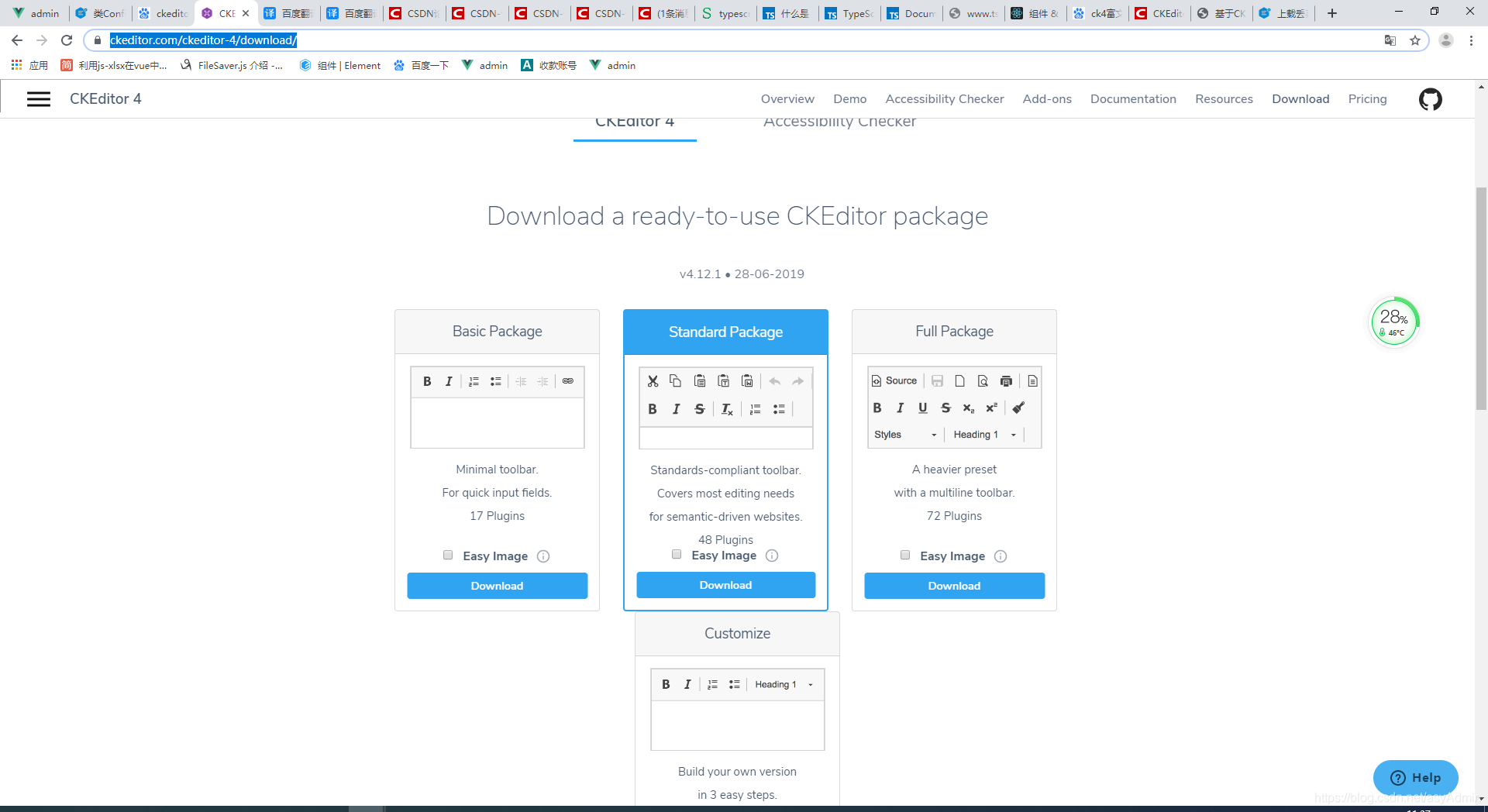The height and width of the screenshot is (812, 1488).
Task: Click the Cut scissors icon in Standard Package
Action: point(653,380)
